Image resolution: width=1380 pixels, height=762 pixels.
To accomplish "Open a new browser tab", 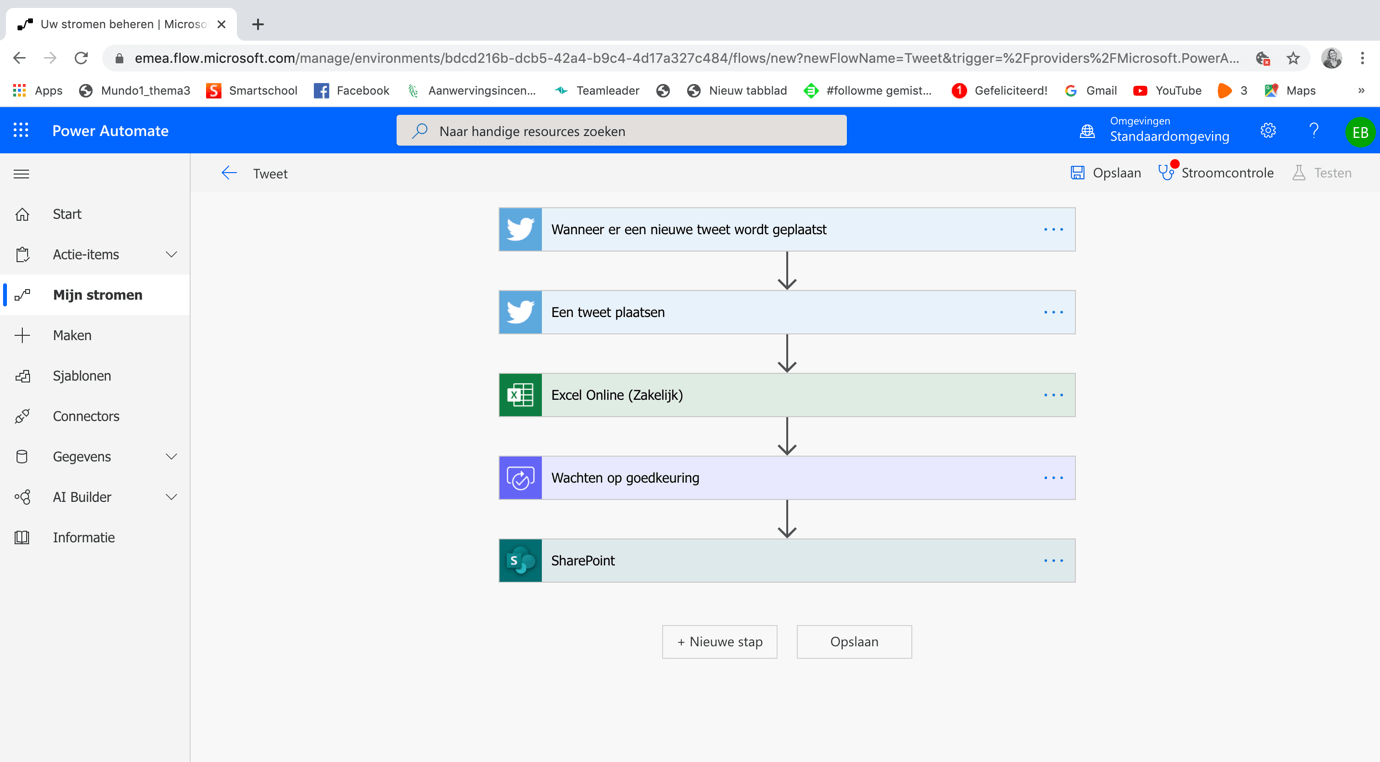I will (x=258, y=24).
